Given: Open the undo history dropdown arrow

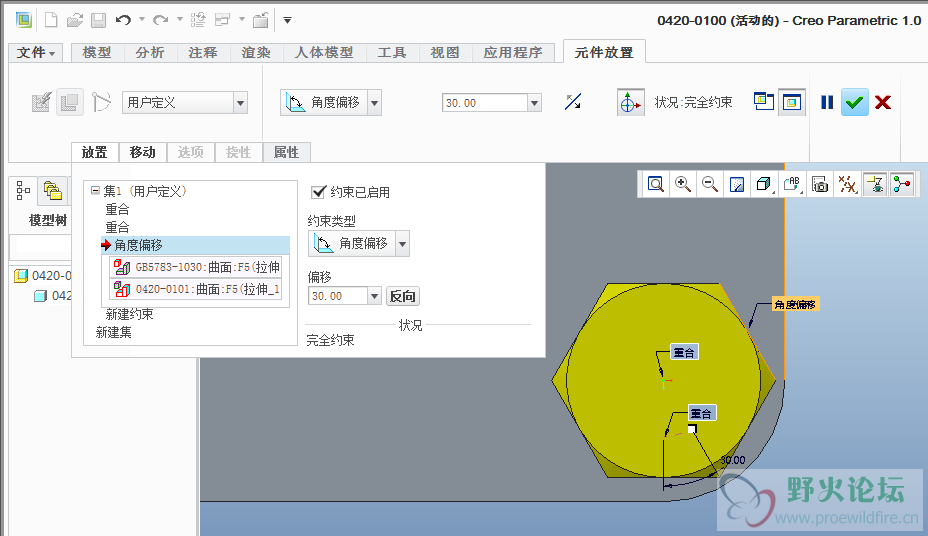Looking at the screenshot, I should point(142,20).
